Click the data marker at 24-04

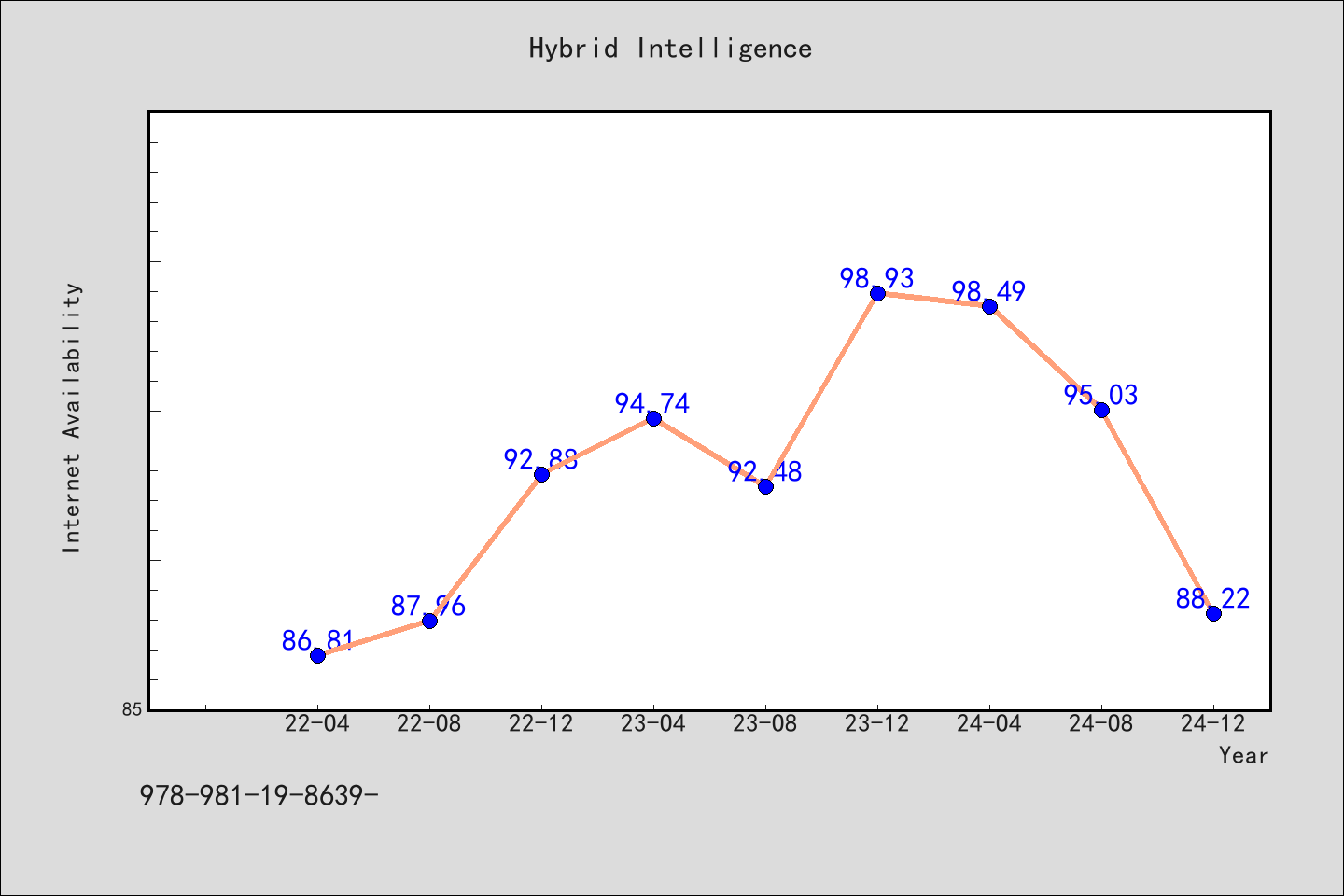tap(989, 306)
